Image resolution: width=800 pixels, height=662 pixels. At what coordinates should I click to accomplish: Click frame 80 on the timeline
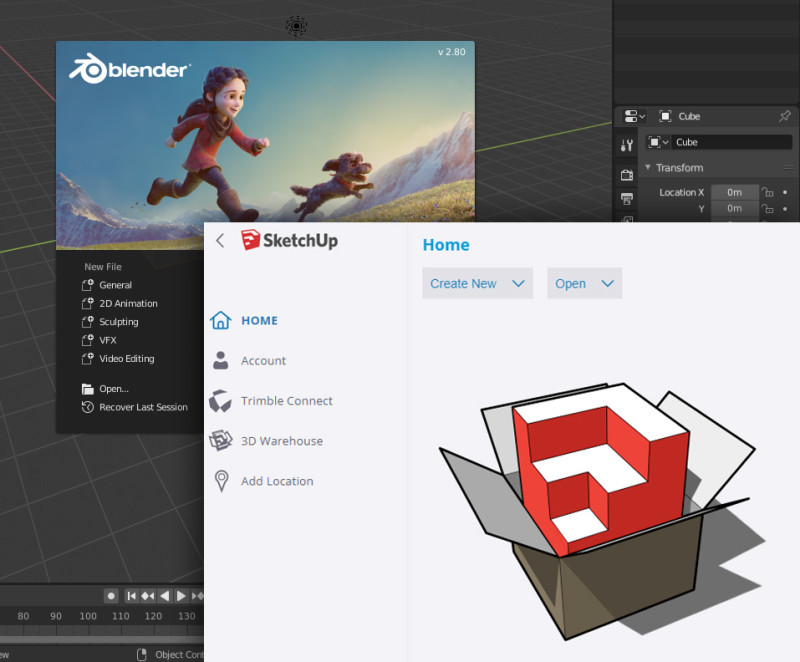coord(23,616)
